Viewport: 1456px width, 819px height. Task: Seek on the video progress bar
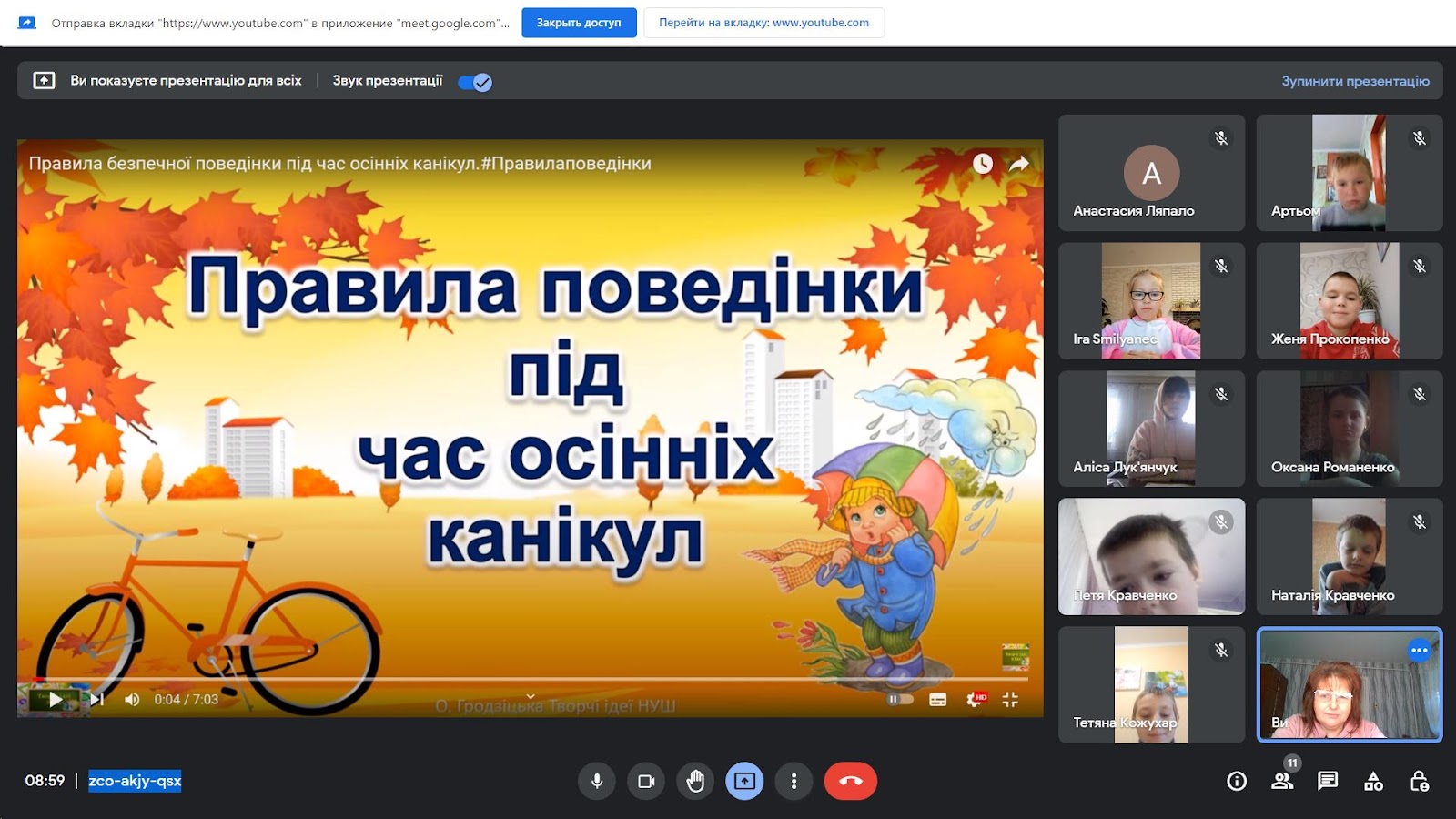pyautogui.click(x=531, y=679)
